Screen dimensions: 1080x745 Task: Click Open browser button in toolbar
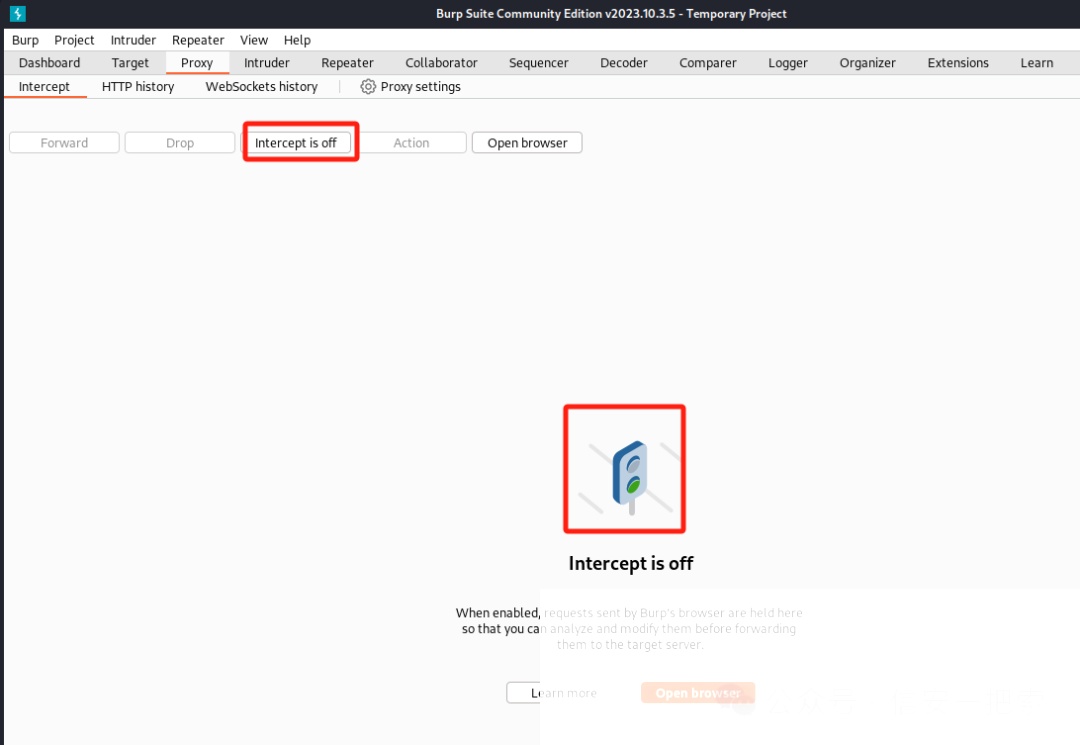(x=527, y=143)
